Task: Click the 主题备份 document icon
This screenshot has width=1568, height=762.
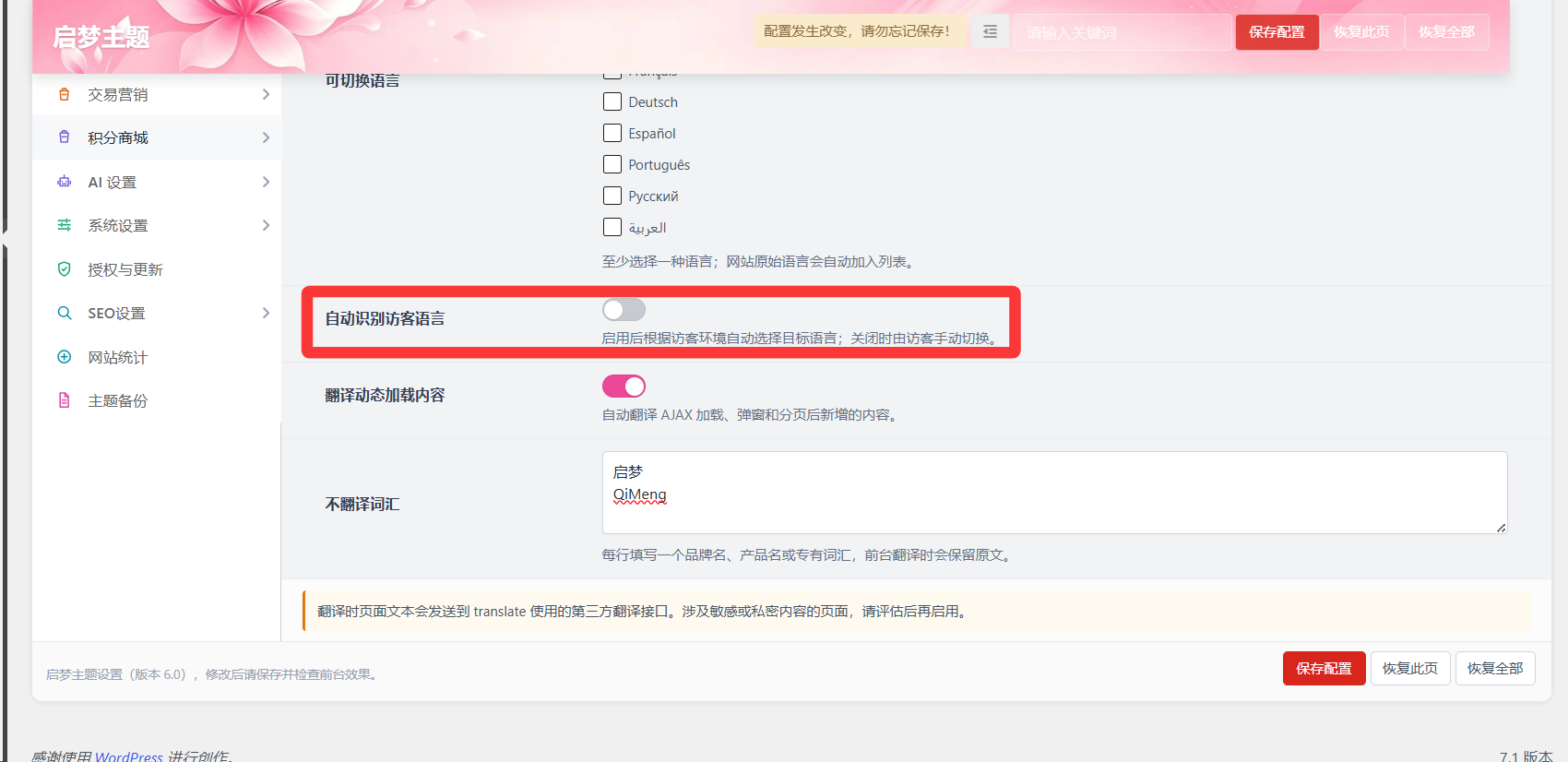Action: click(x=64, y=400)
